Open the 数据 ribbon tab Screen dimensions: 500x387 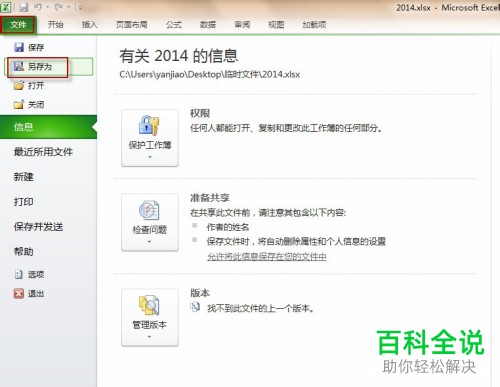(208, 25)
